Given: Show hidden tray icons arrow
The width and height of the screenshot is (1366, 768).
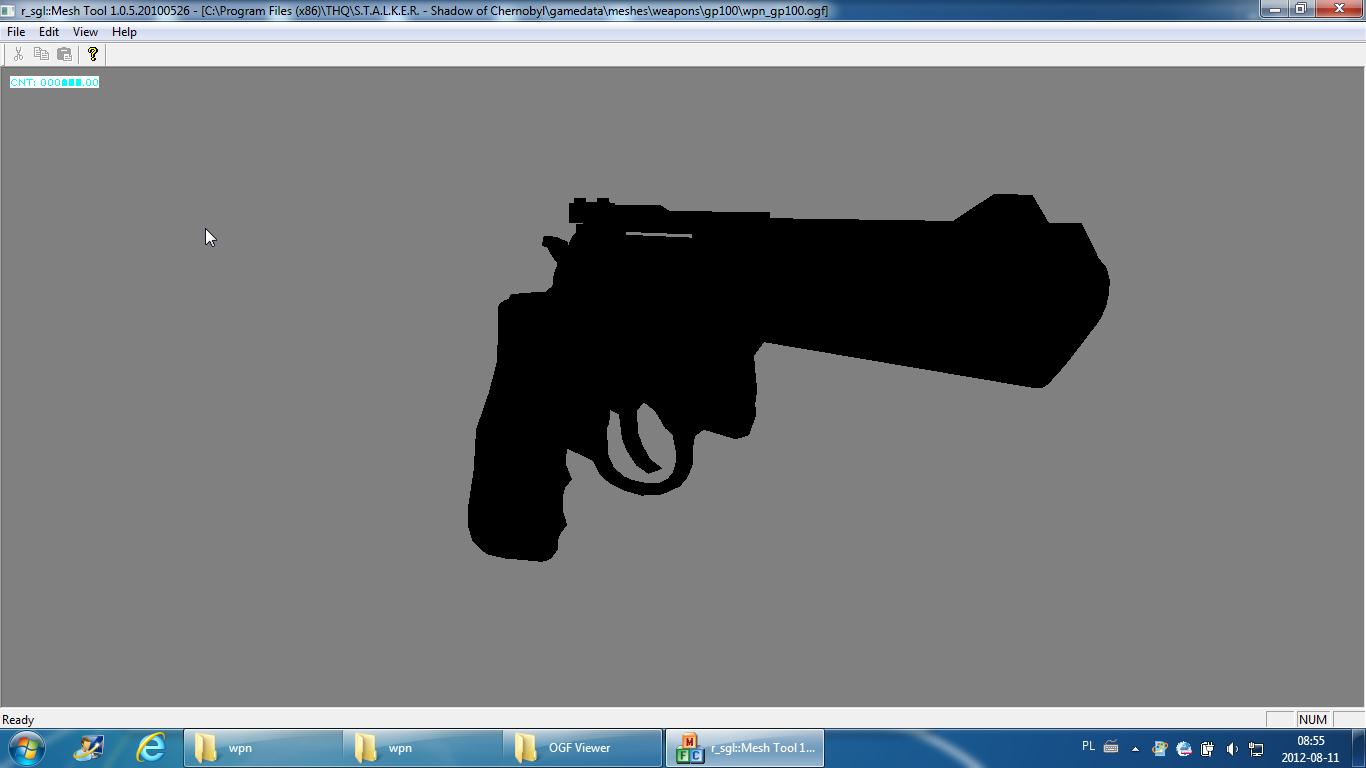Looking at the screenshot, I should pyautogui.click(x=1135, y=748).
